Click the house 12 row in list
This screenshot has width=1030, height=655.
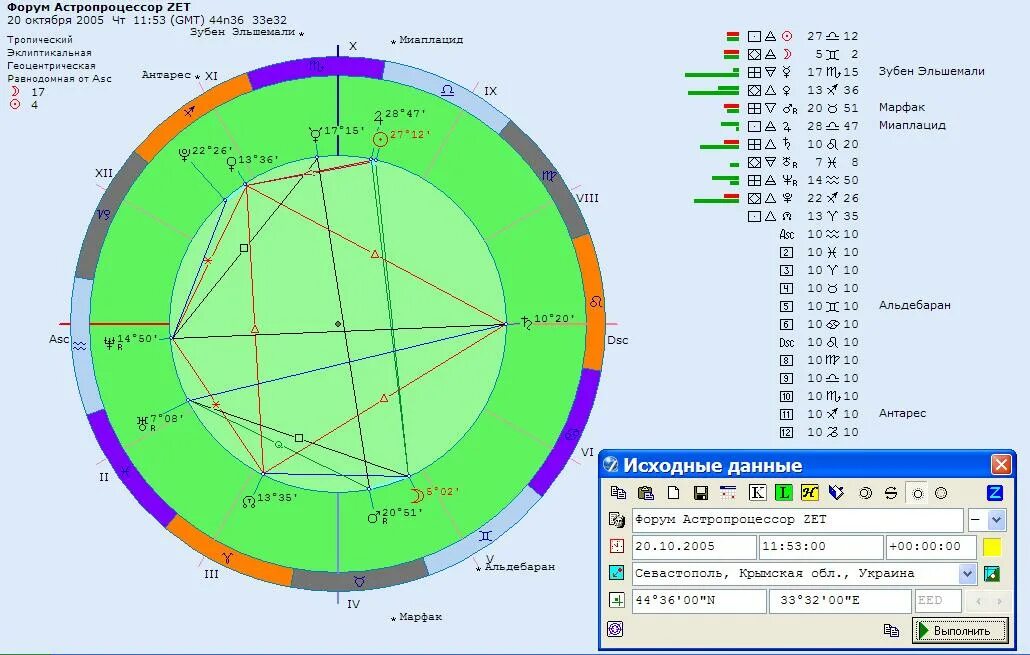[818, 432]
